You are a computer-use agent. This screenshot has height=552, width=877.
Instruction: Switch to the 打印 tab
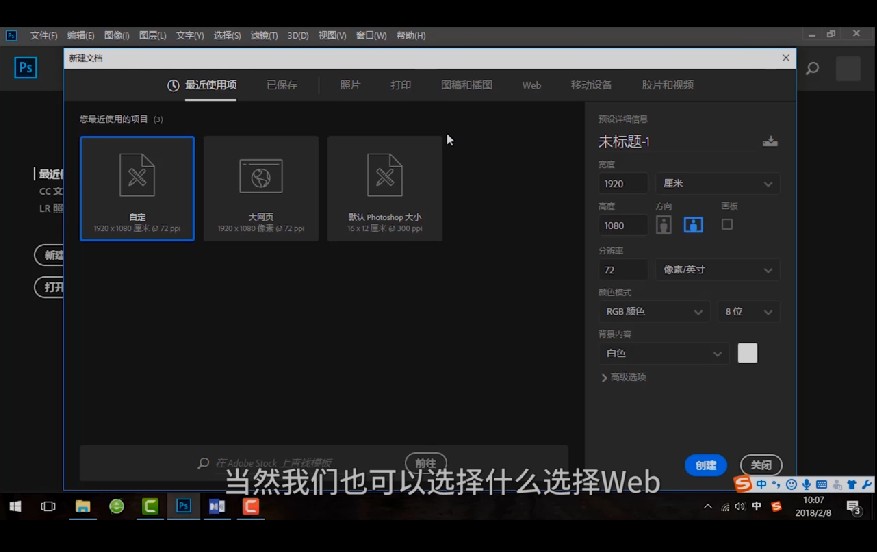click(x=400, y=85)
